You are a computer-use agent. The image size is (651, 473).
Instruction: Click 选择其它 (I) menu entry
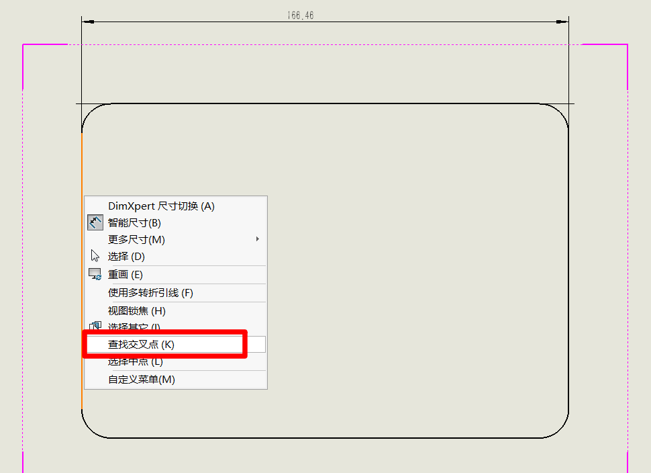pos(176,326)
